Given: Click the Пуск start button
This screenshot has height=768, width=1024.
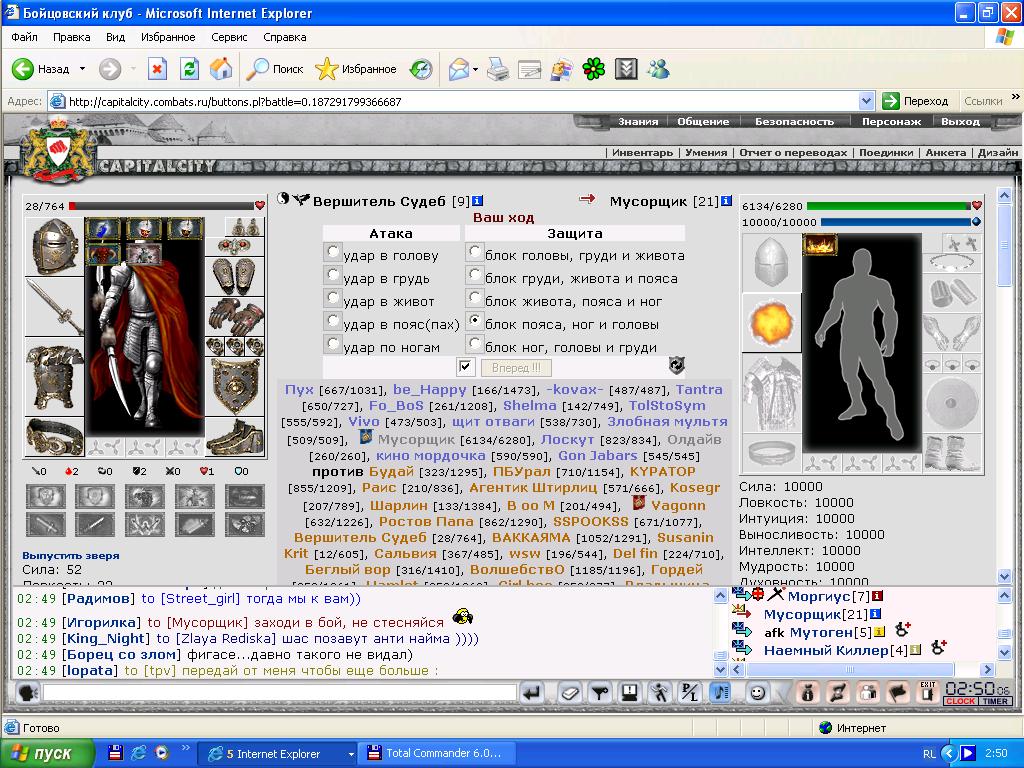Looking at the screenshot, I should coord(46,754).
